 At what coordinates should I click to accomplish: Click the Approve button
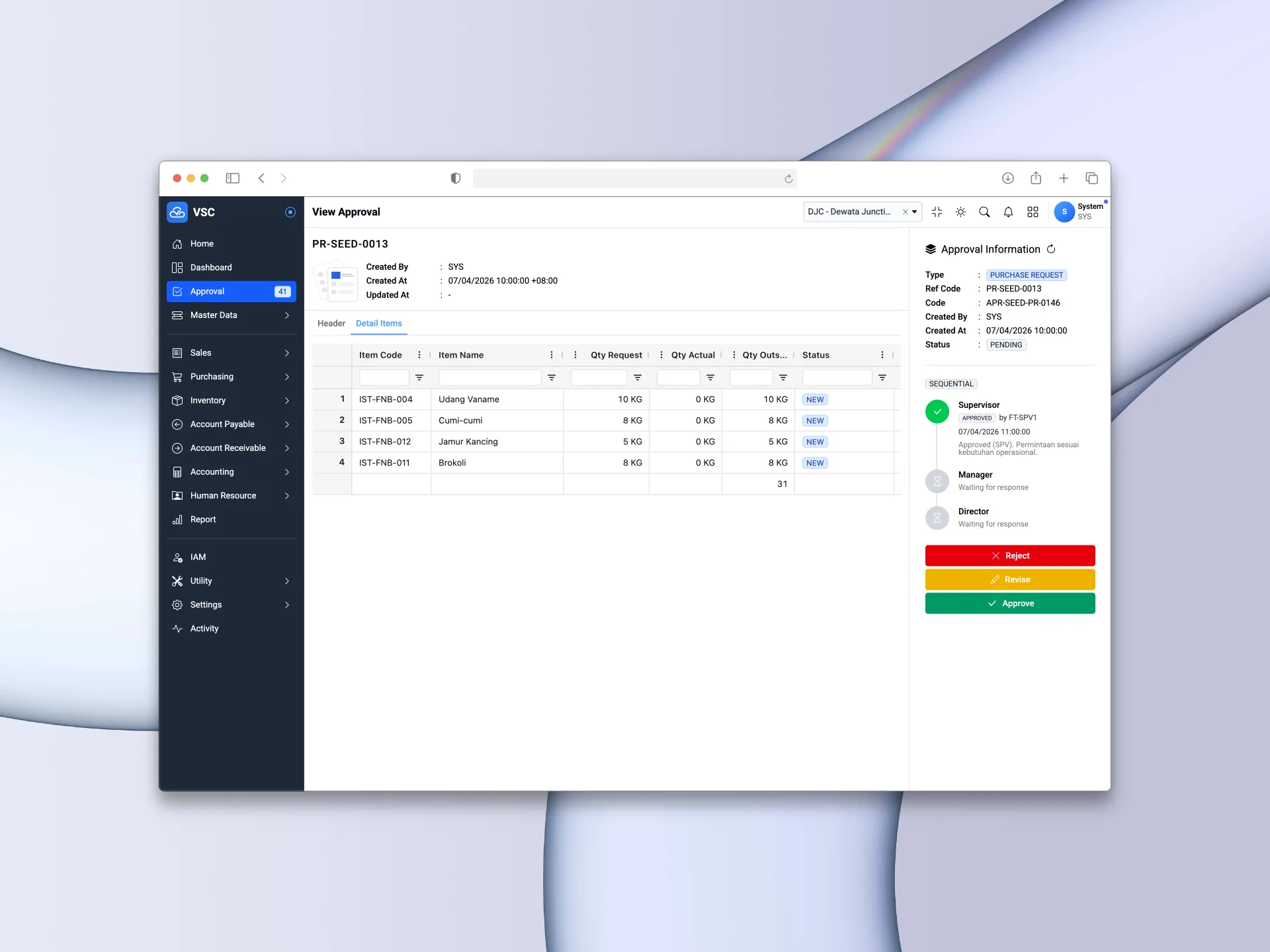(1010, 604)
